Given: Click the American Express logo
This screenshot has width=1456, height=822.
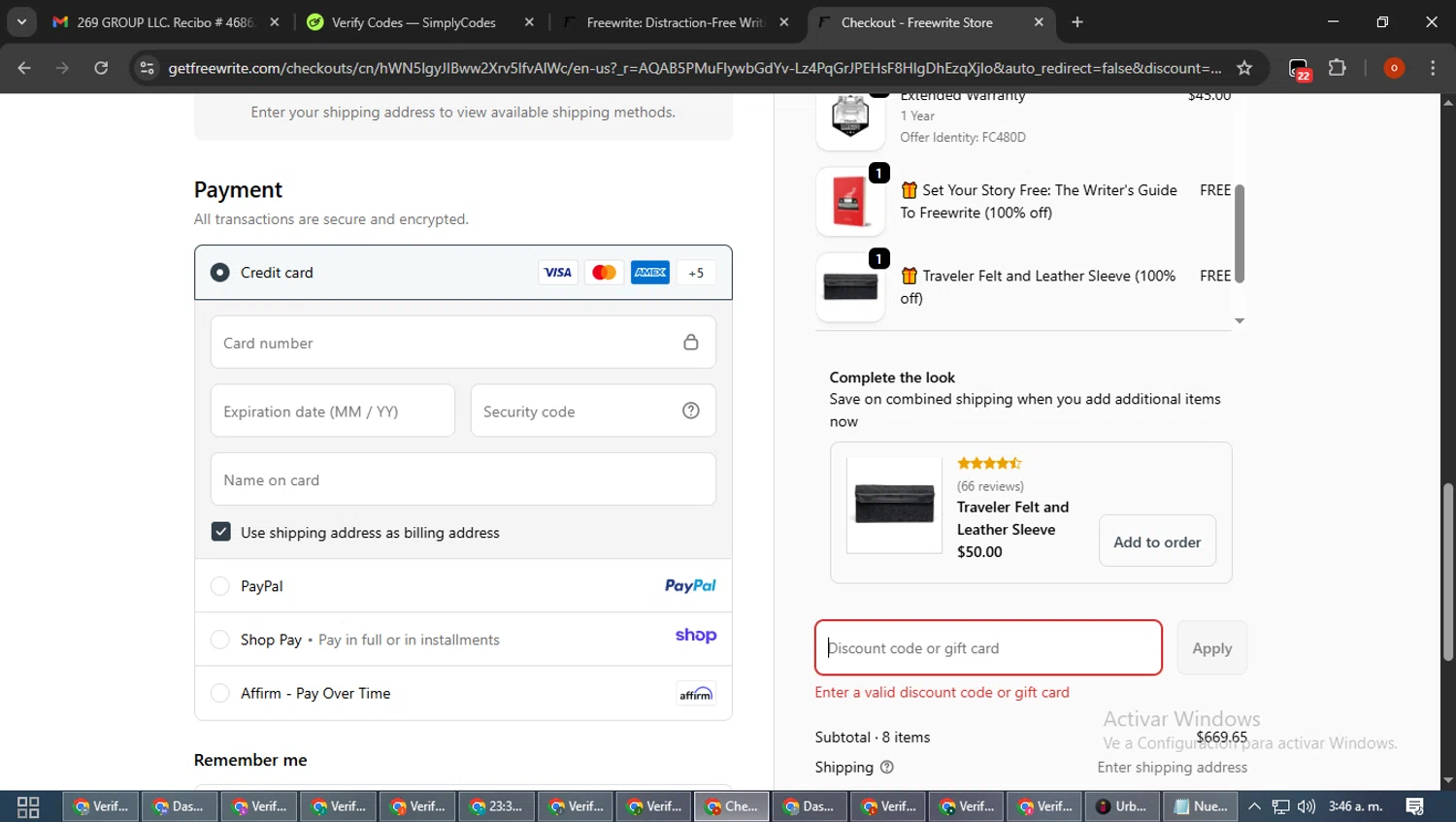Looking at the screenshot, I should [x=650, y=273].
